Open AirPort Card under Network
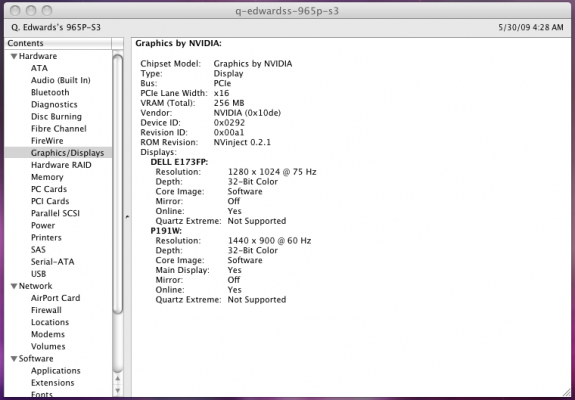The image size is (575, 400). coord(55,298)
